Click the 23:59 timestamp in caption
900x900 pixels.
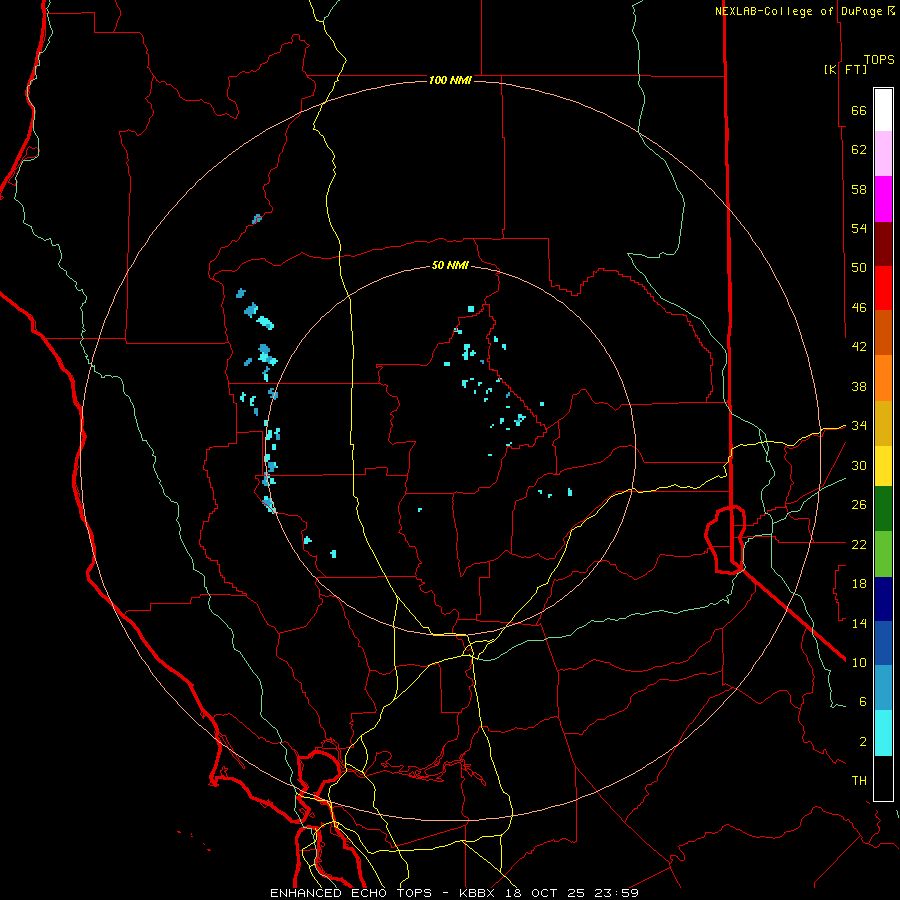pos(617,893)
